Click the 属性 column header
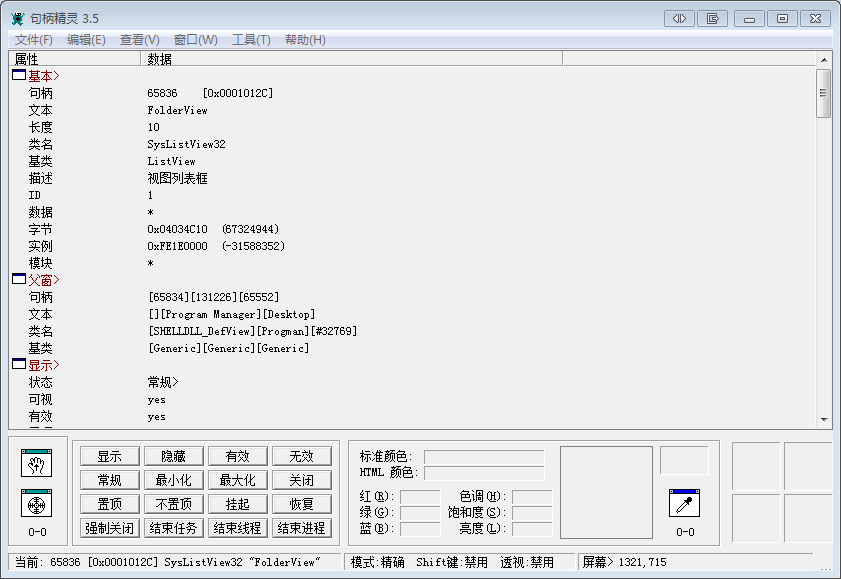 tap(75, 59)
